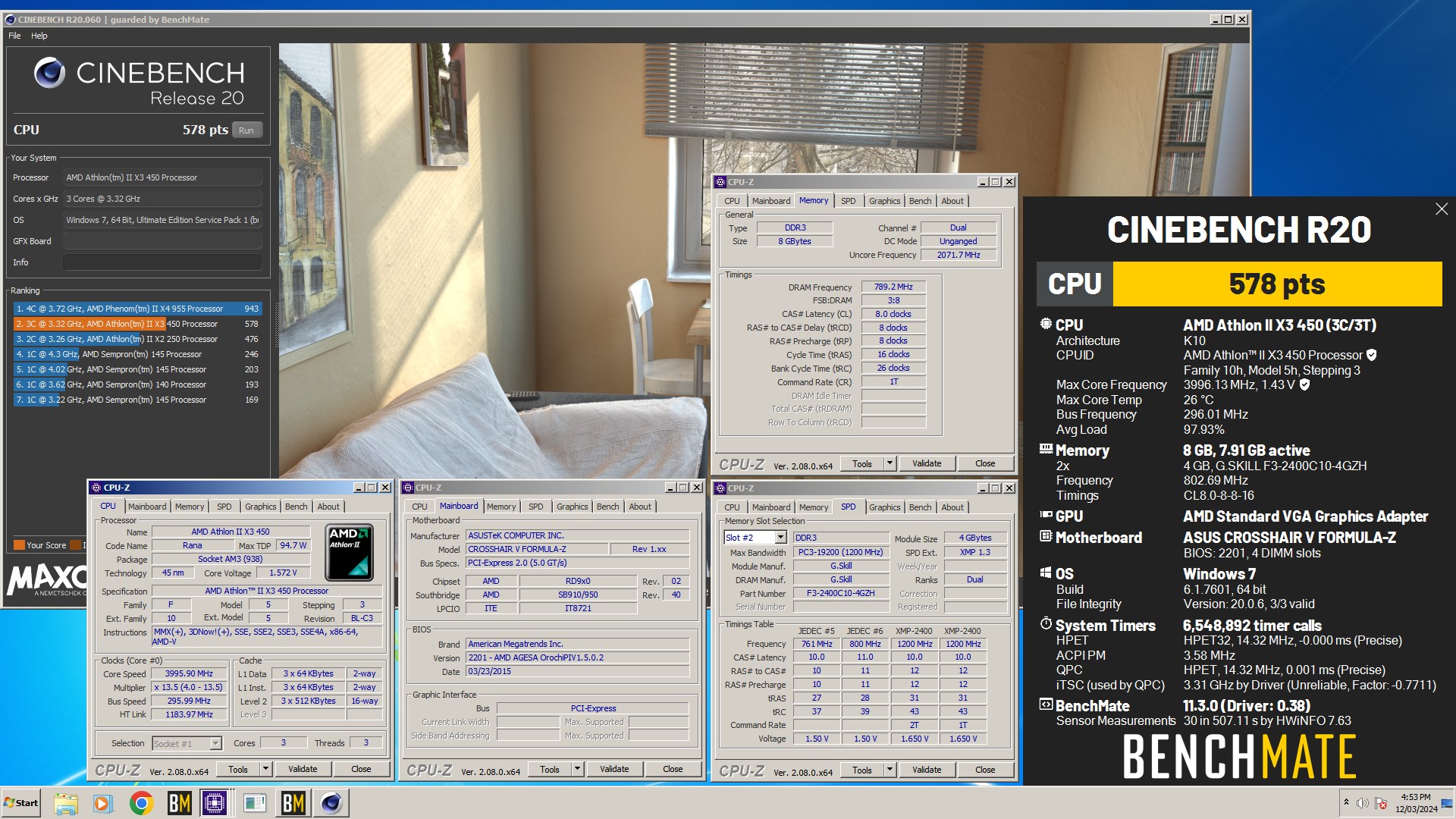Viewport: 1456px width, 819px height.
Task: Open Socket #1 selection dropdown in CPU window
Action: (215, 744)
